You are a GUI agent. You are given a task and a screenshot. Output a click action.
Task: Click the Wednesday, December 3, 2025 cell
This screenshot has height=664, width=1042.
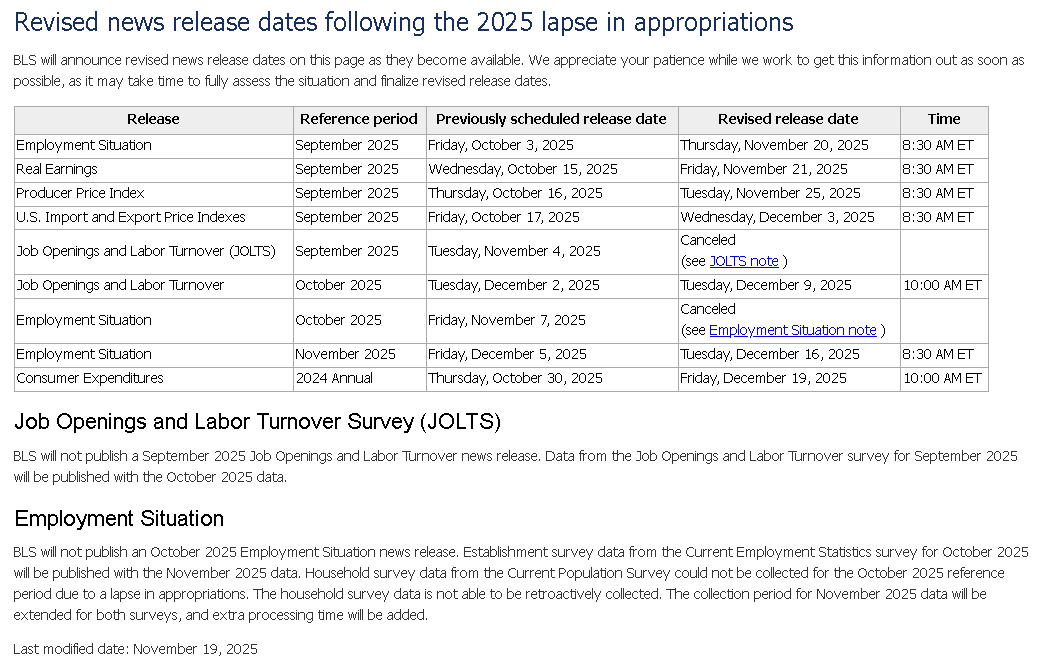[777, 217]
